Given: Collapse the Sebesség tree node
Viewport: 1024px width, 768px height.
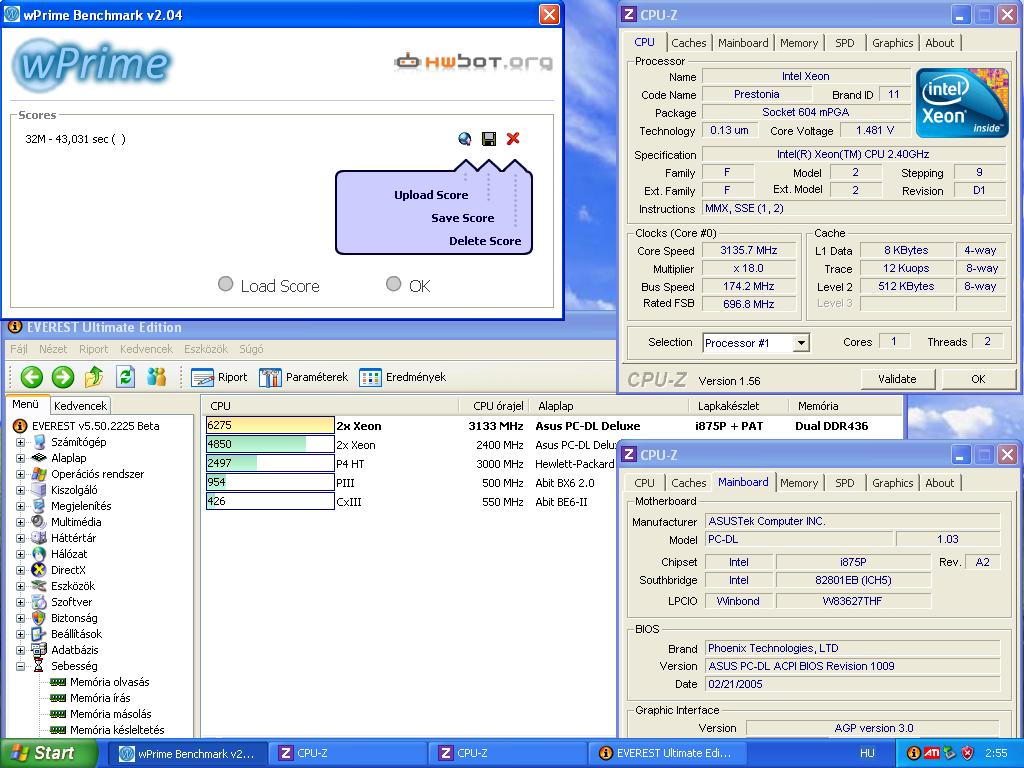Looking at the screenshot, I should (x=20, y=666).
